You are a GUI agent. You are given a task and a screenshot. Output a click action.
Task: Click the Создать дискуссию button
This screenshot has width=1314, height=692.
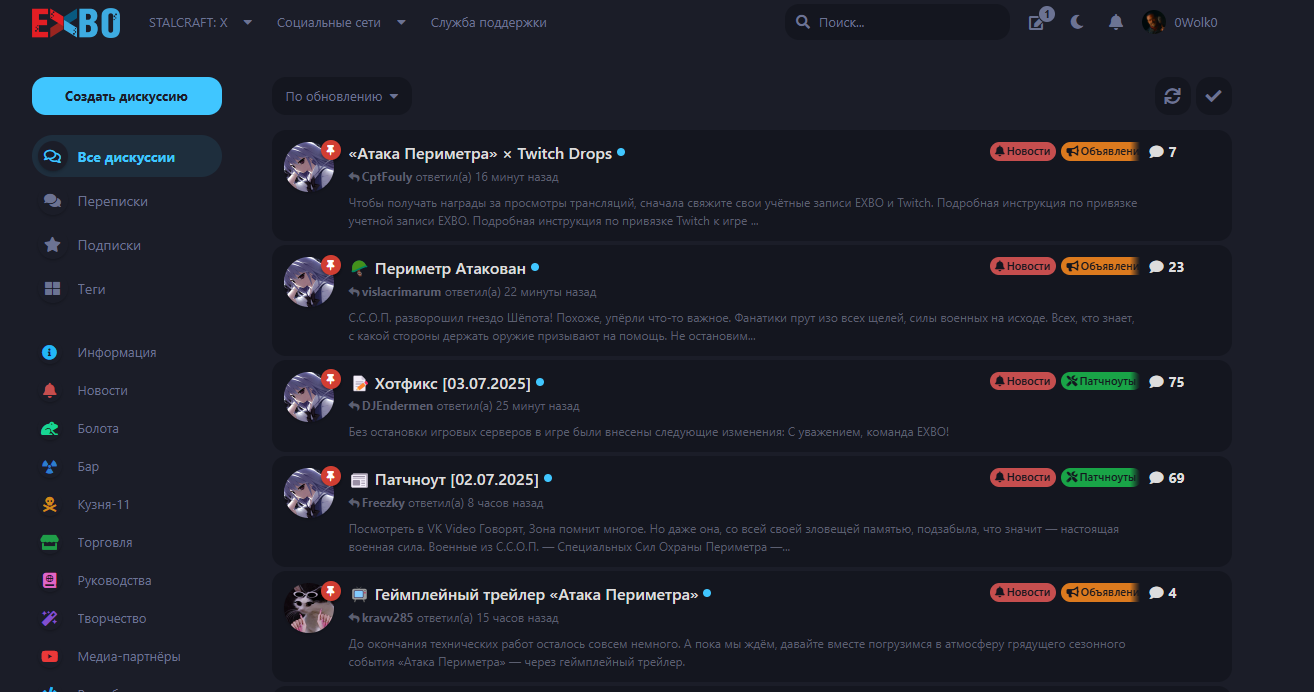pos(127,96)
